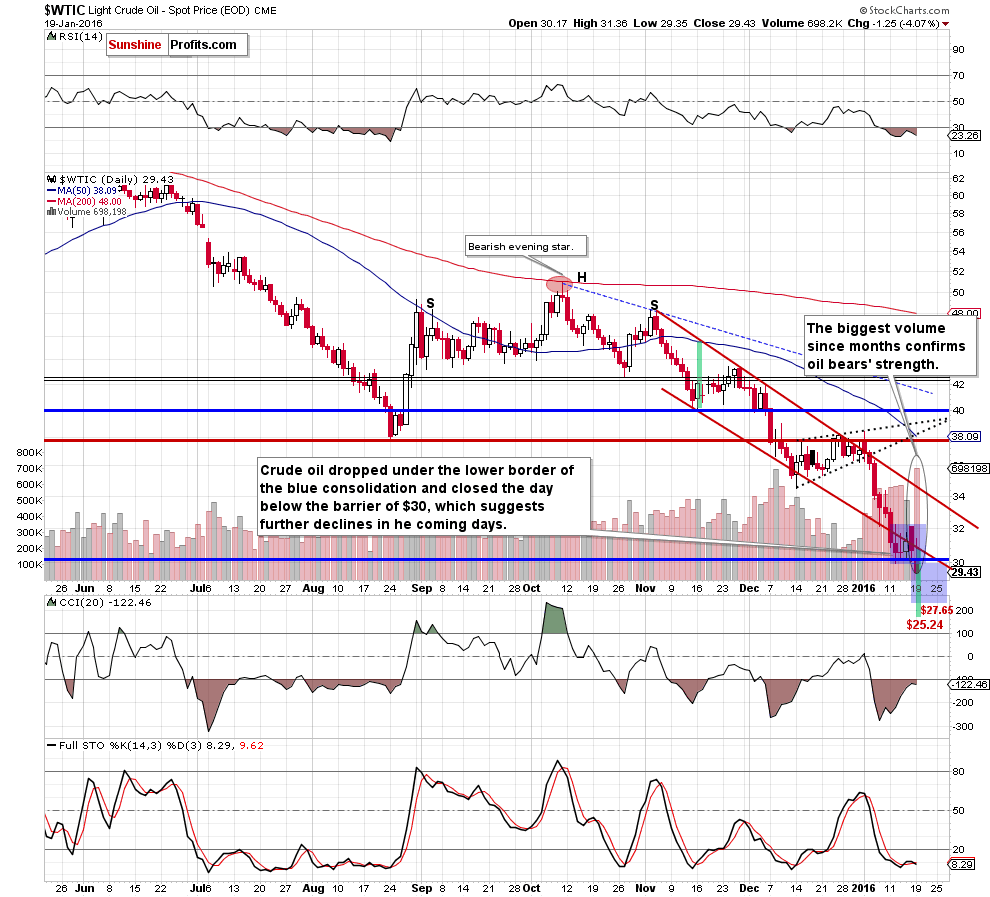Click the Bearish evening star annotation
Viewport: 990px width, 897px height.
[x=526, y=246]
